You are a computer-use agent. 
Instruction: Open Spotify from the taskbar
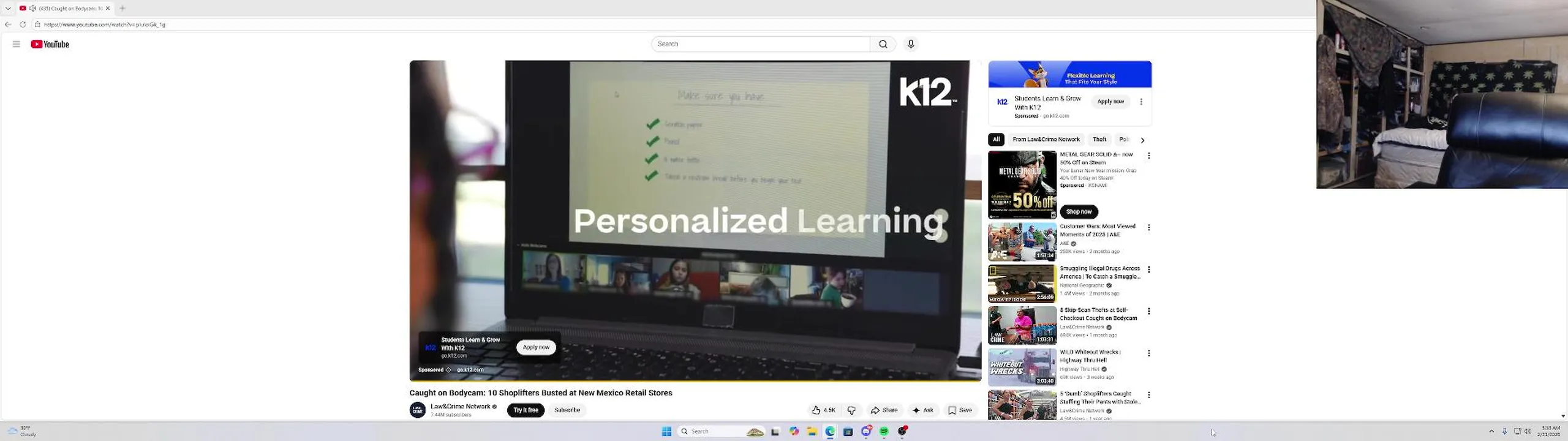(x=884, y=432)
